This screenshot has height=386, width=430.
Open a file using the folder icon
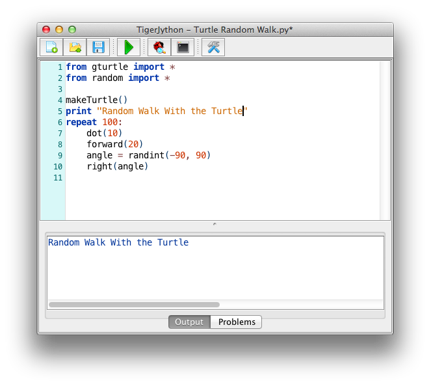(x=75, y=47)
